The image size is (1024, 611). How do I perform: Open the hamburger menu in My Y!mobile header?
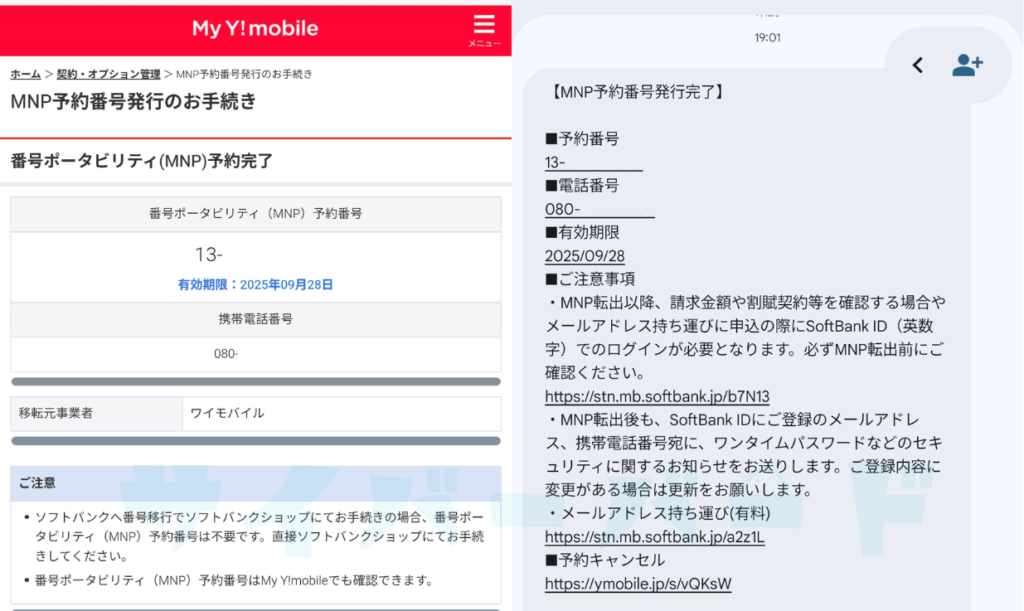click(484, 30)
